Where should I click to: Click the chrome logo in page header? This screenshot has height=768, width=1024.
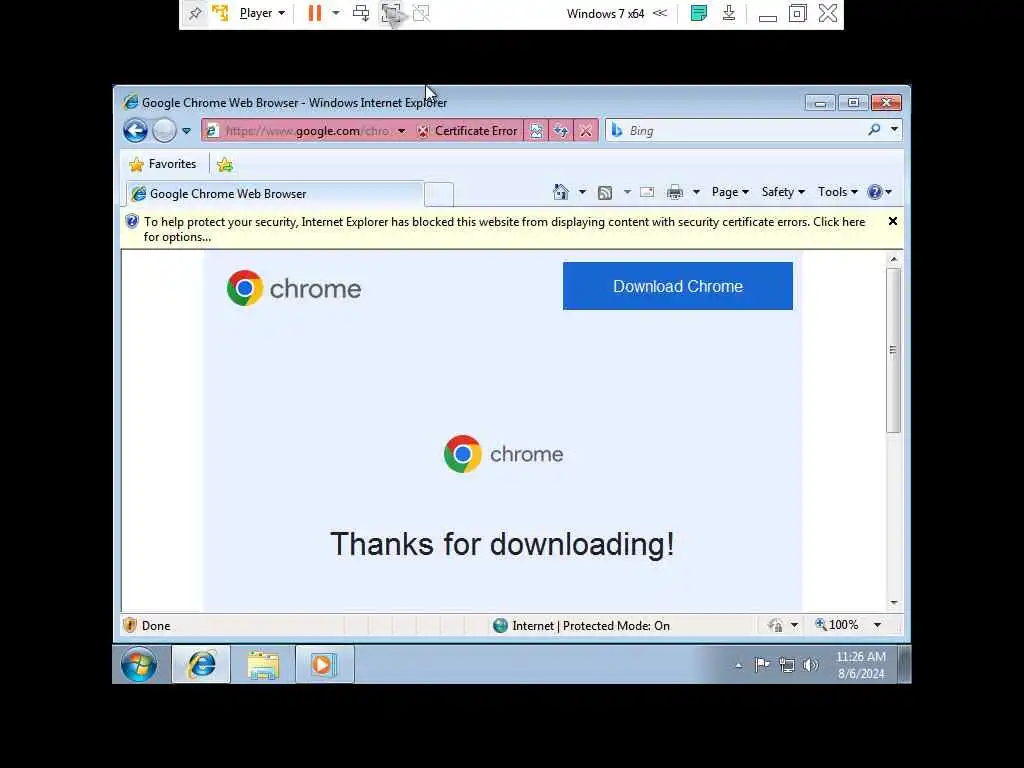tap(294, 288)
